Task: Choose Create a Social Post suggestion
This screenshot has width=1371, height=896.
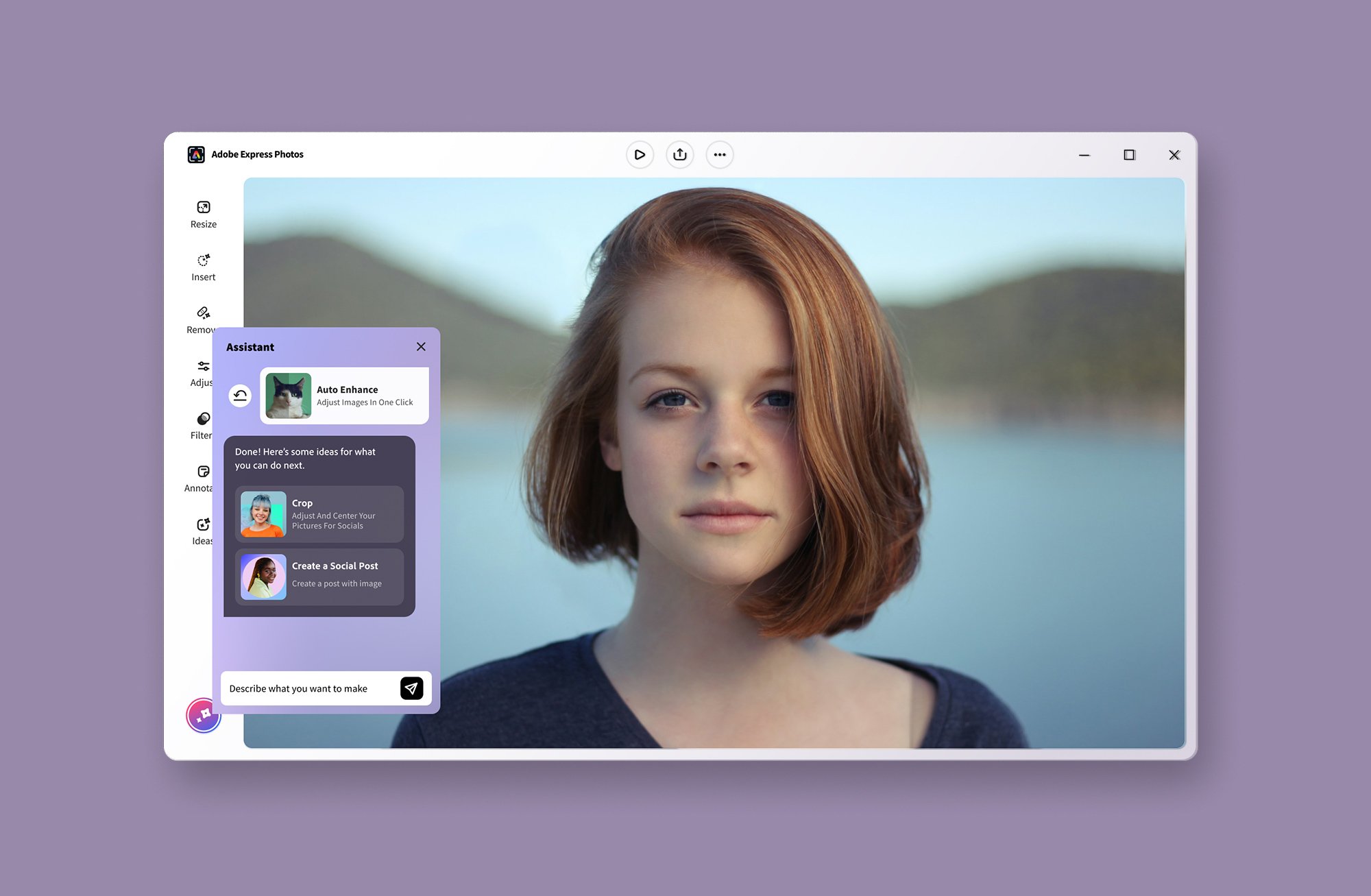Action: point(319,577)
